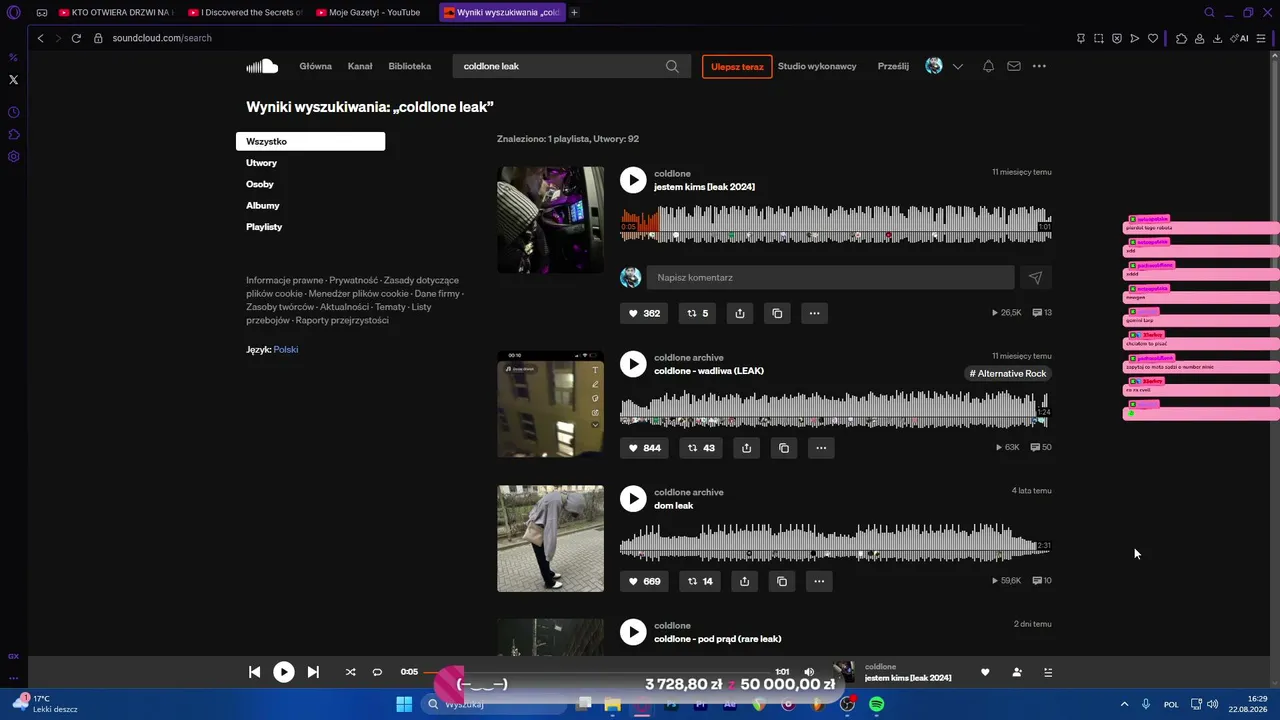Focus the Napisz komentarz comment field

[x=830, y=278]
